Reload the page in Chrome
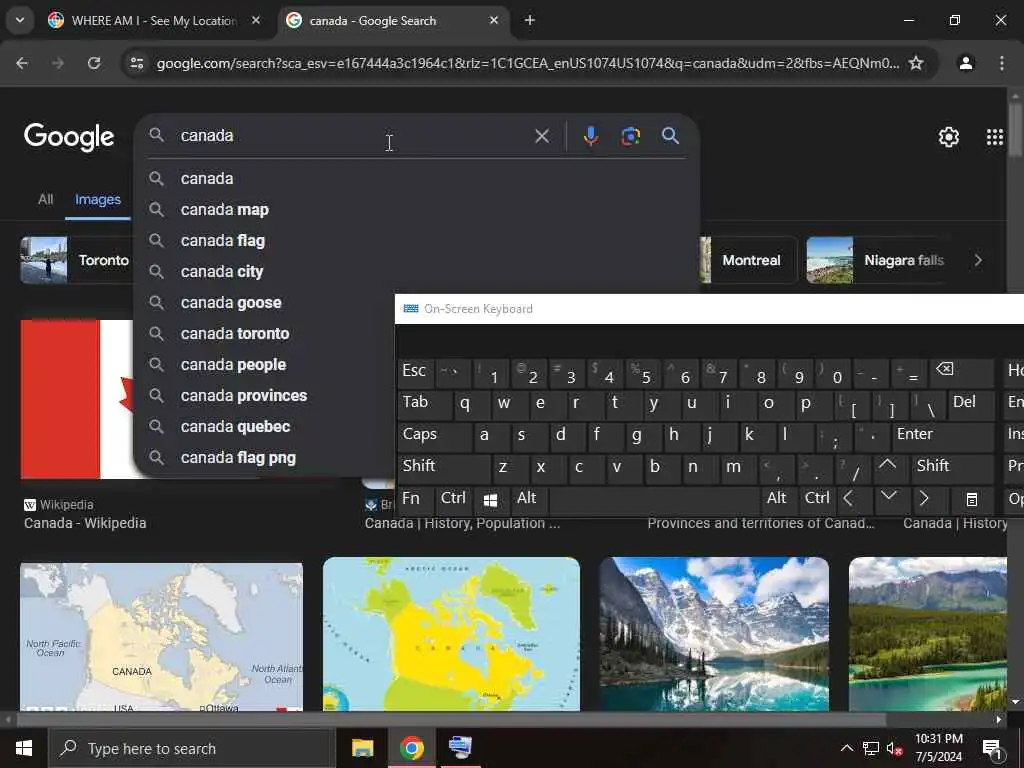 (94, 63)
